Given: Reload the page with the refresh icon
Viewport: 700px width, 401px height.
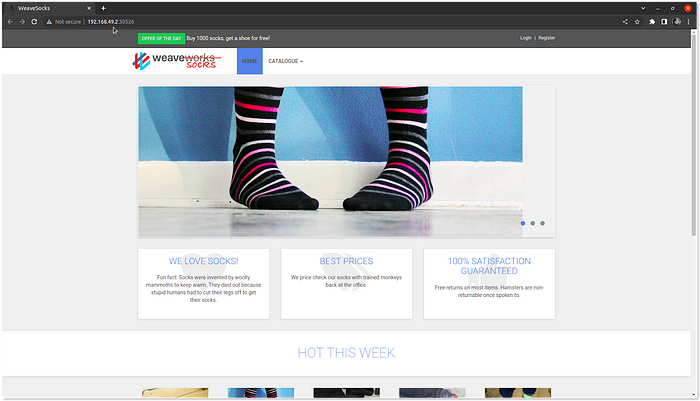Looking at the screenshot, I should click(34, 21).
